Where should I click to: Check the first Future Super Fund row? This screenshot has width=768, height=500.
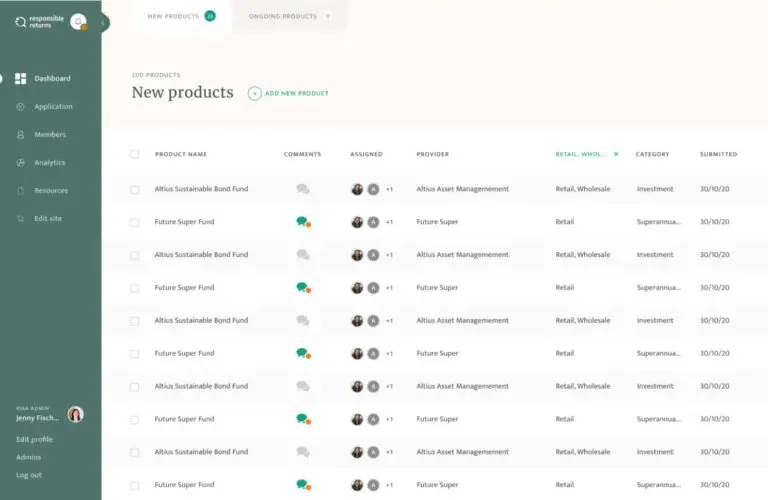pos(135,222)
